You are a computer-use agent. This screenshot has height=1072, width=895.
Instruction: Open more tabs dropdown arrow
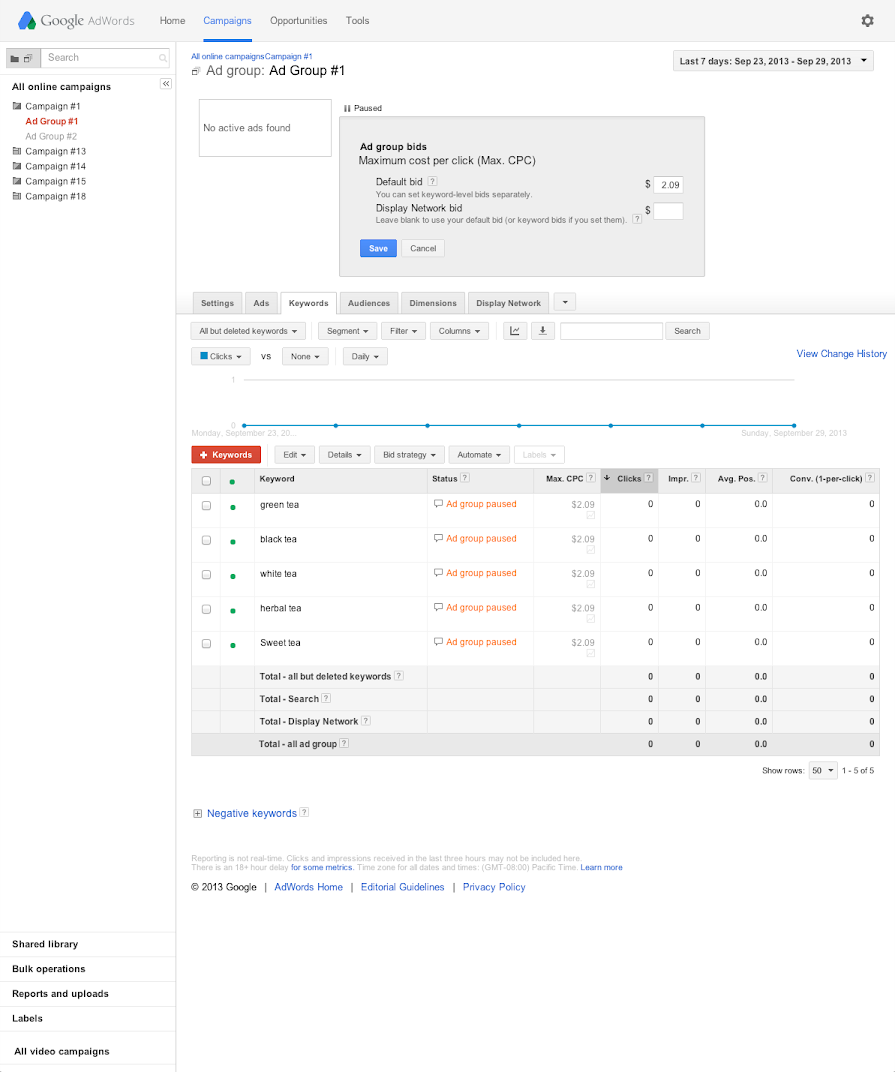[x=565, y=302]
